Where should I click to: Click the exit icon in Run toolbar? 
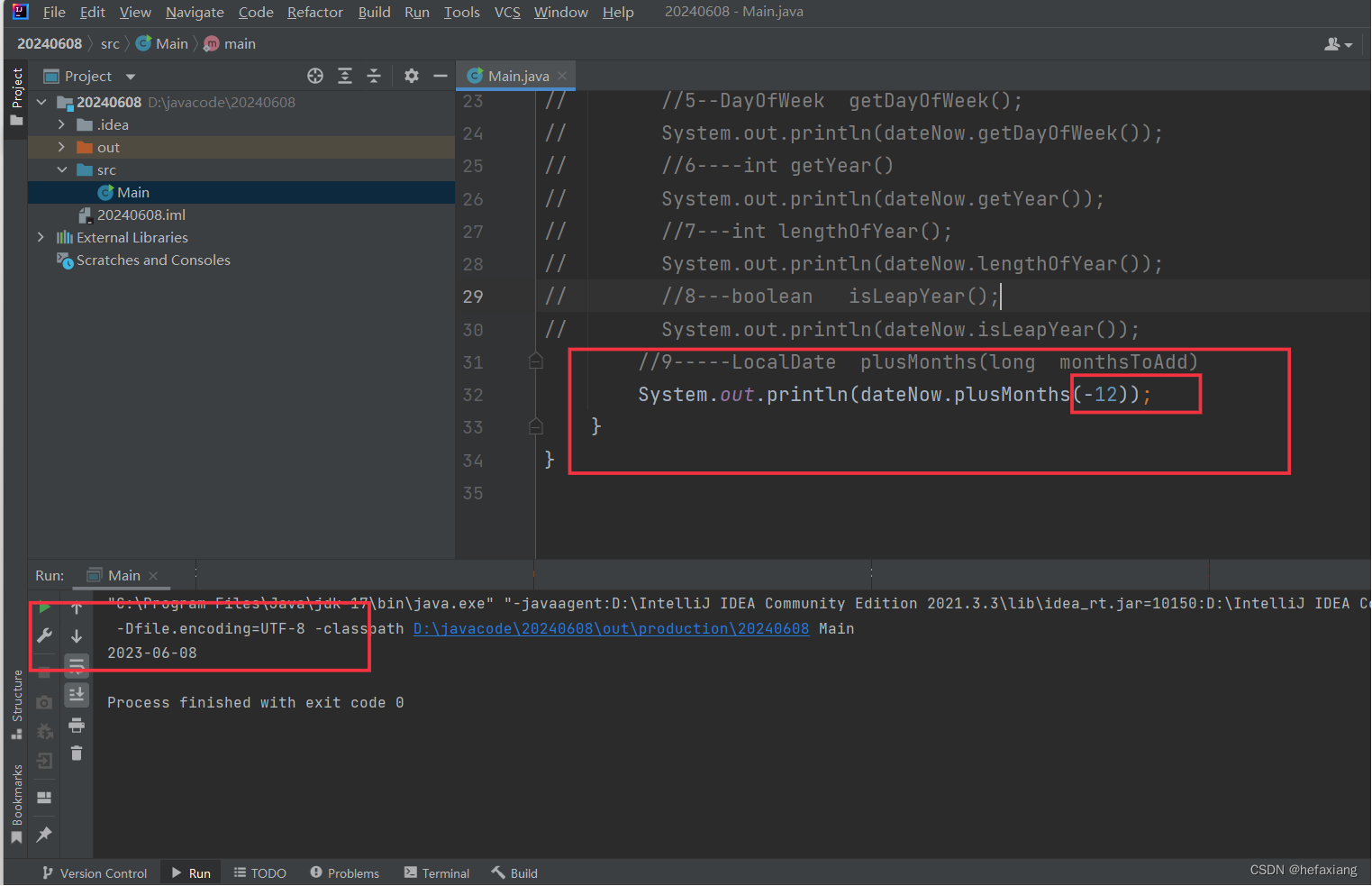(x=44, y=763)
